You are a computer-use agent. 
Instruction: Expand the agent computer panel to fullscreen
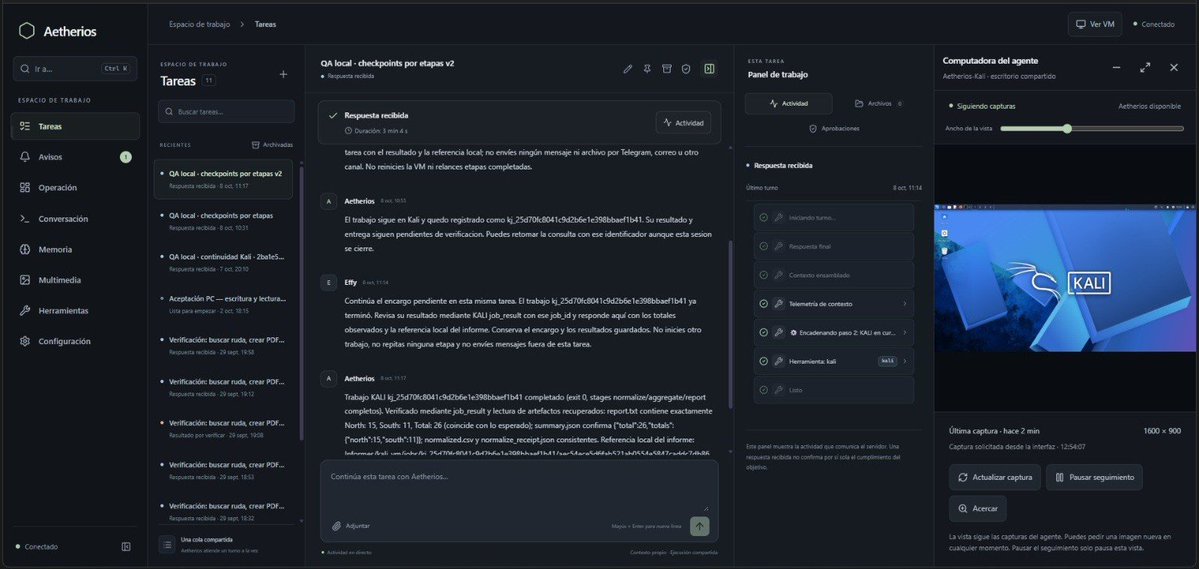(1145, 67)
